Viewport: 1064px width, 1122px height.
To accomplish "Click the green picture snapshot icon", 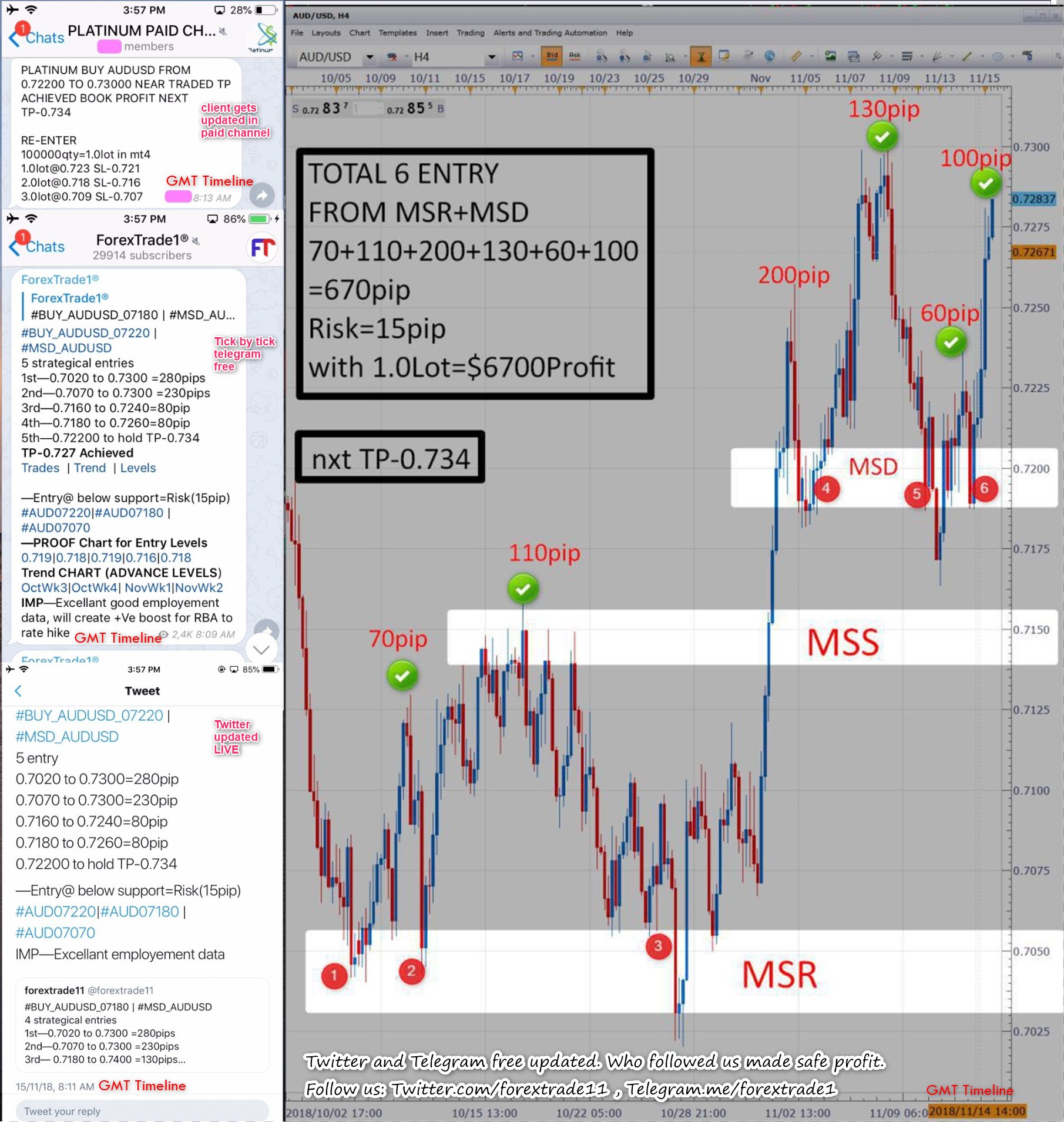I will [x=830, y=56].
